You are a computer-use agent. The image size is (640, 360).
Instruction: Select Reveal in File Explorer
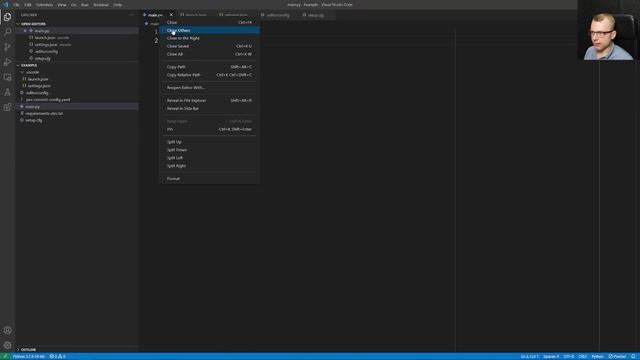pos(209,100)
